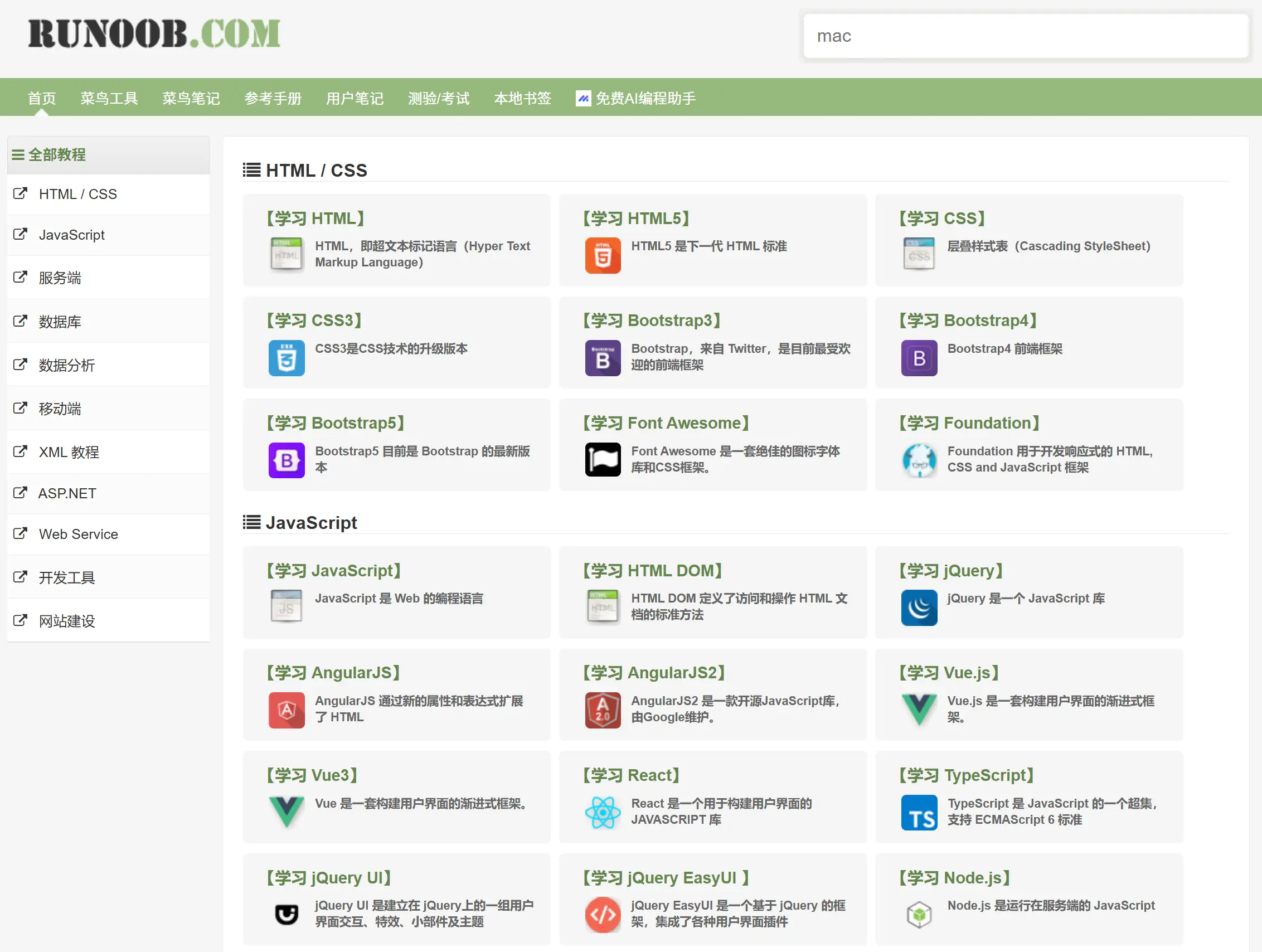Open the 【学习 jQuery EasyUI】 link
The height and width of the screenshot is (952, 1262).
(665, 877)
